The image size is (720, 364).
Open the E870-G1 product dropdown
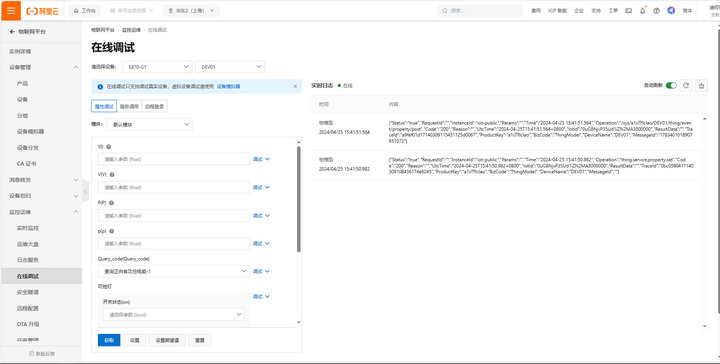point(157,67)
